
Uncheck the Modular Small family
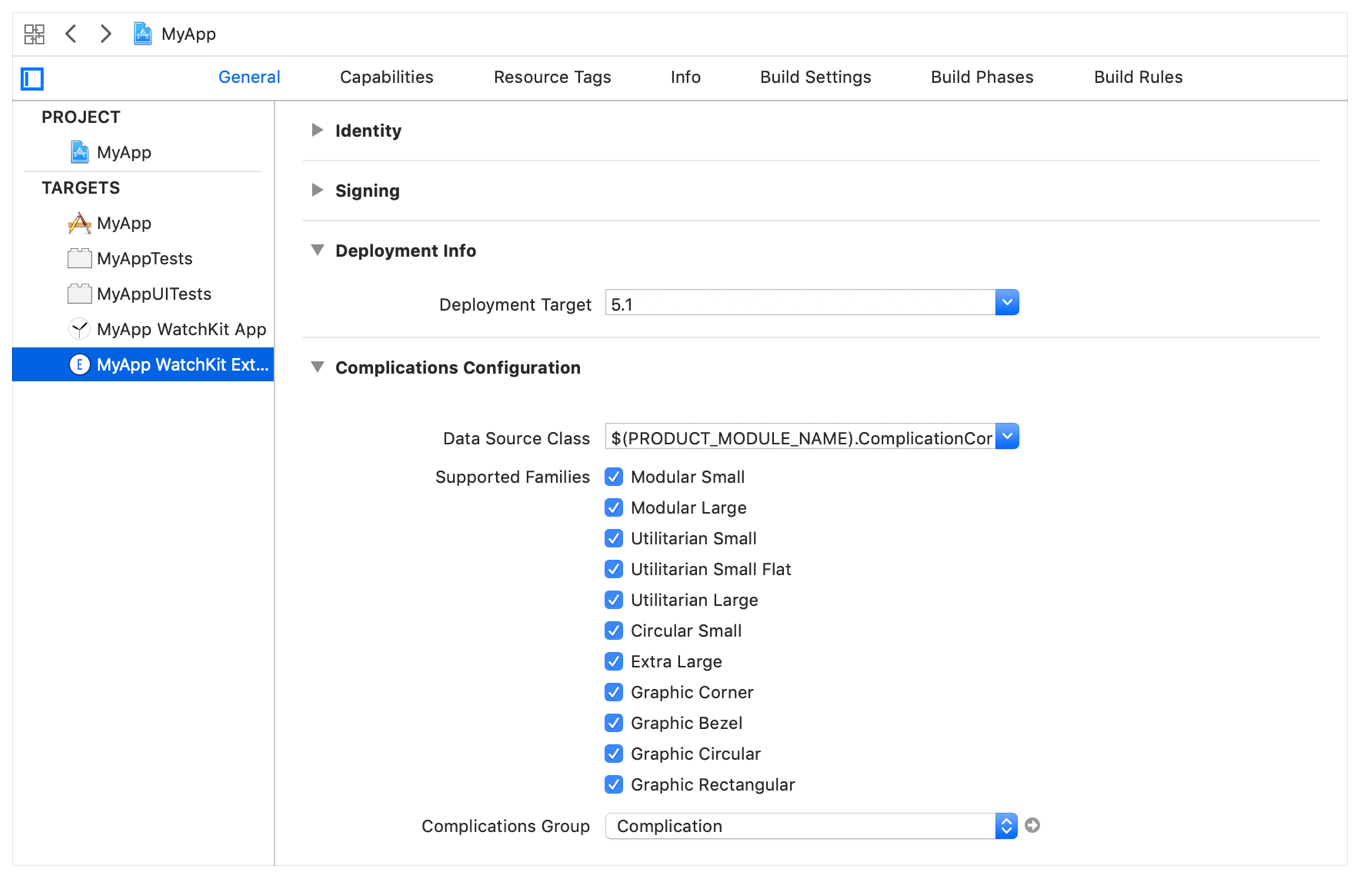click(614, 477)
